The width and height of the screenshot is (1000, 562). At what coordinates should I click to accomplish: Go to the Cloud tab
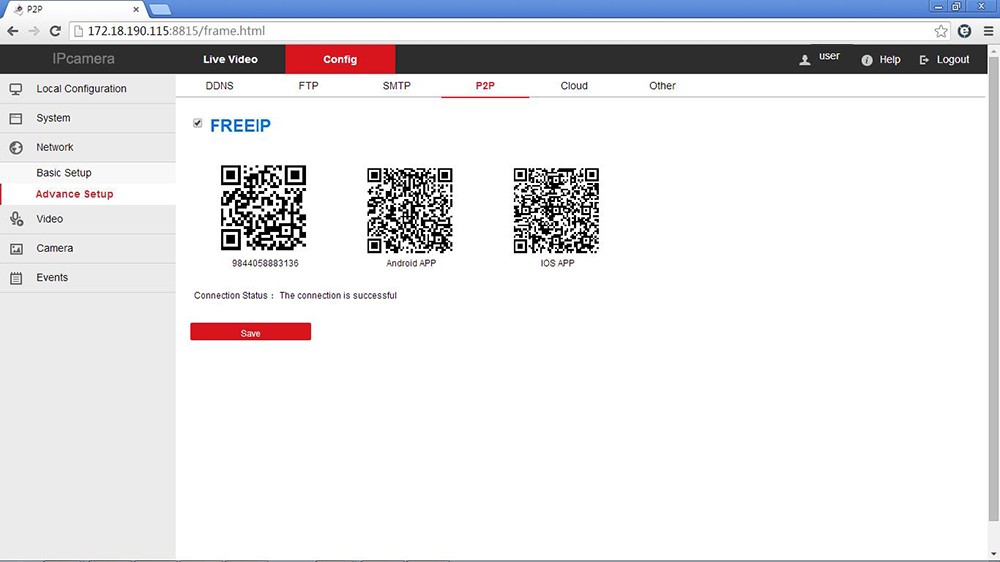tap(574, 86)
